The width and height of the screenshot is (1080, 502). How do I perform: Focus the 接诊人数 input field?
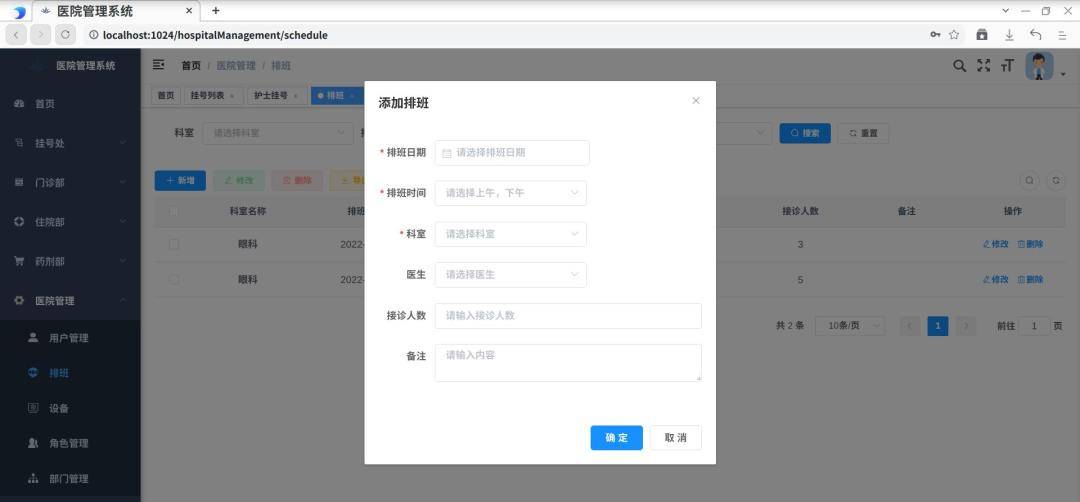568,315
